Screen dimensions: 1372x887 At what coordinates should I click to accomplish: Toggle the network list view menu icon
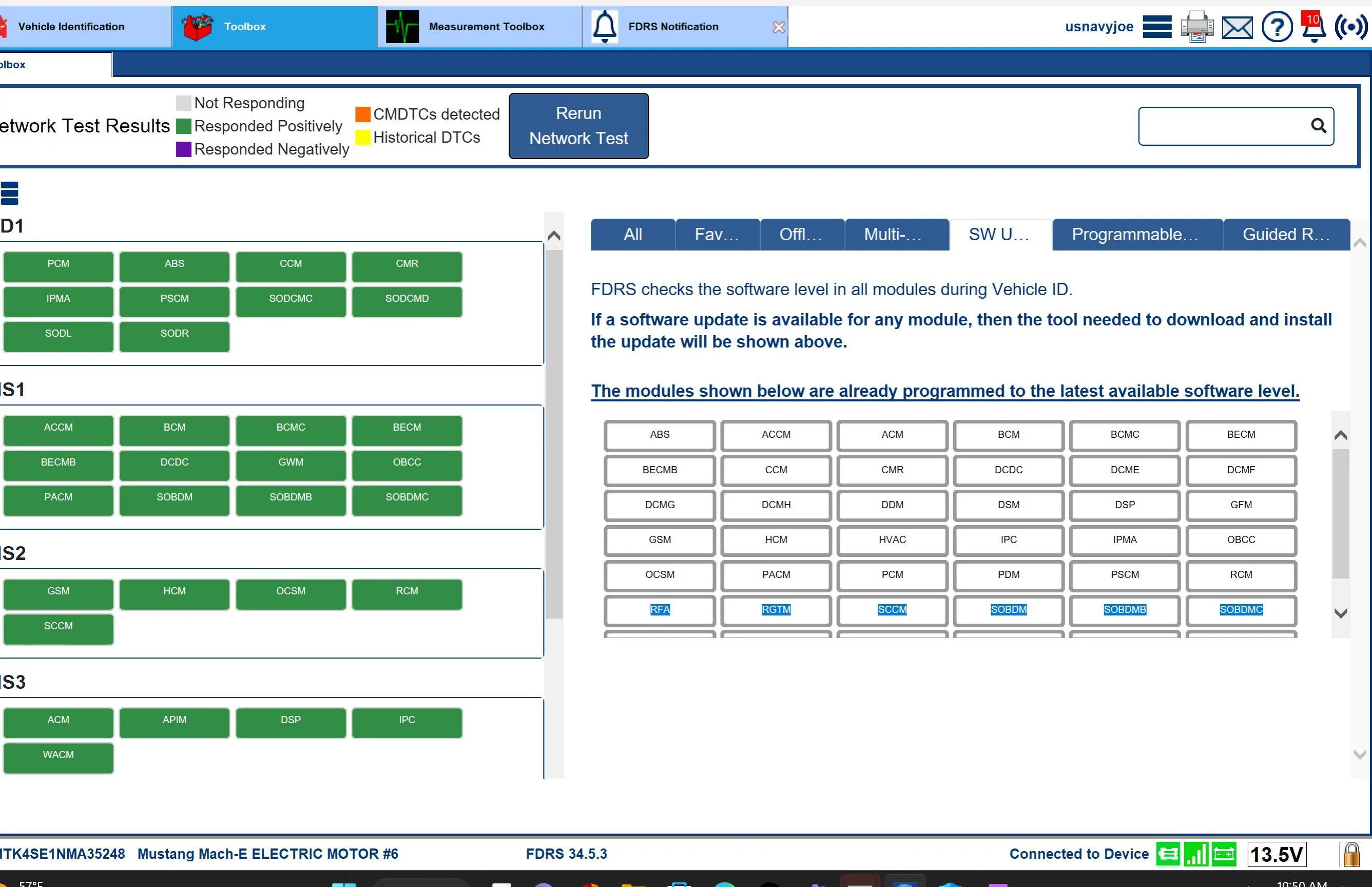[x=9, y=193]
